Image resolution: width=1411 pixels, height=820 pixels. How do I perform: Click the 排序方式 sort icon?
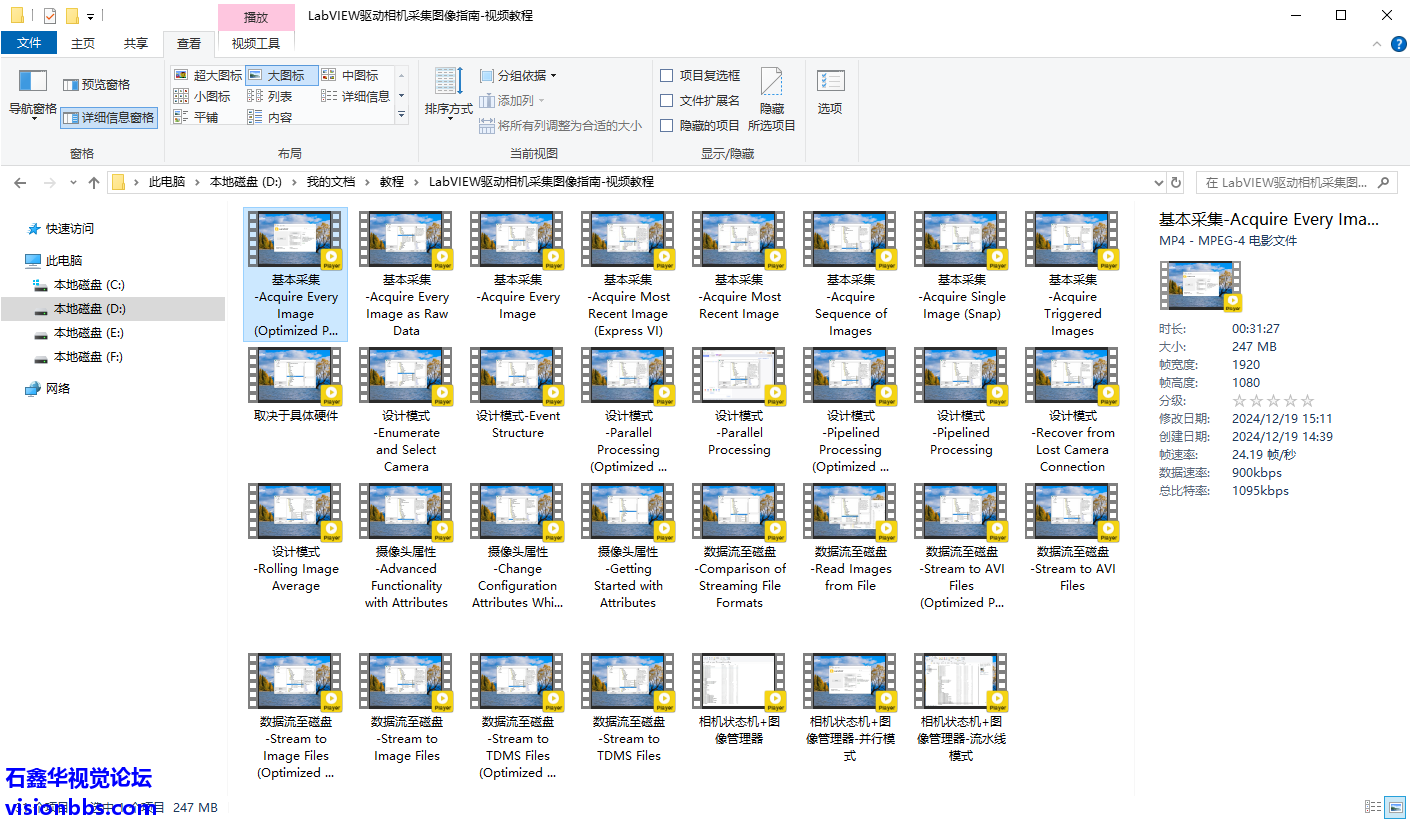[x=448, y=92]
